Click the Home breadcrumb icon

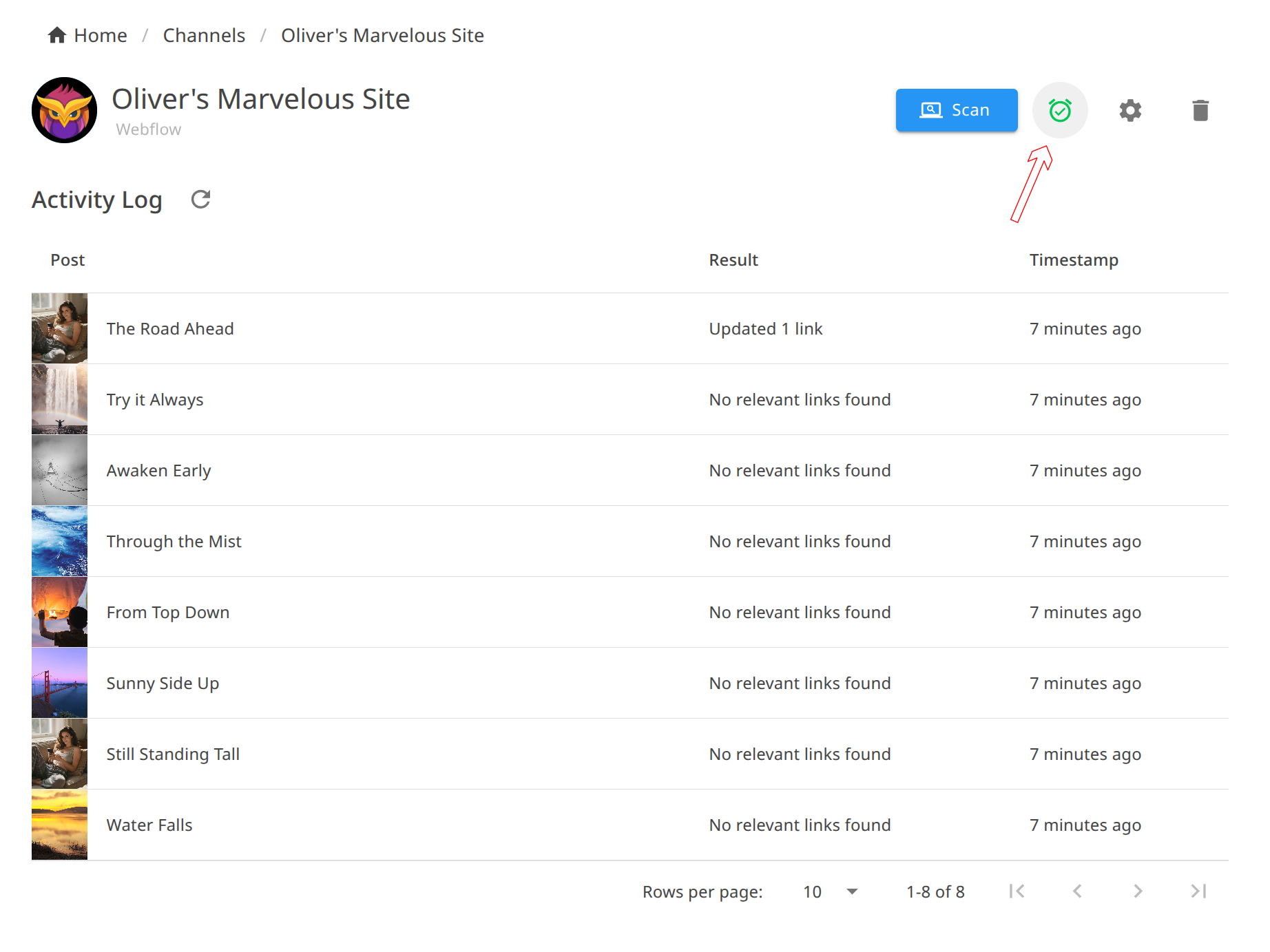(57, 35)
